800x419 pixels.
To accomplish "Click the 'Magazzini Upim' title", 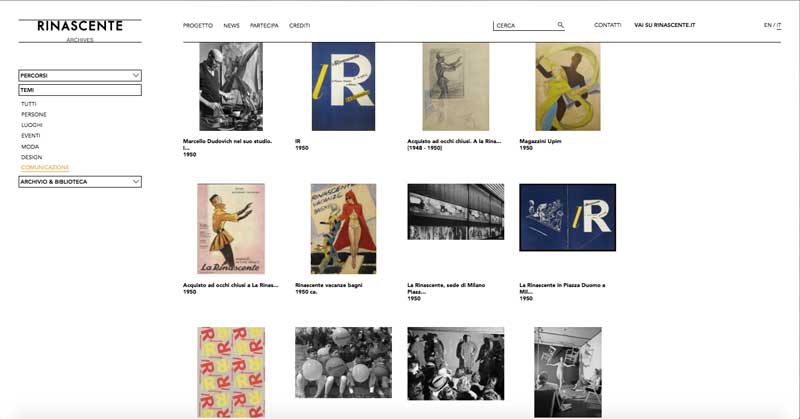I will pyautogui.click(x=540, y=141).
